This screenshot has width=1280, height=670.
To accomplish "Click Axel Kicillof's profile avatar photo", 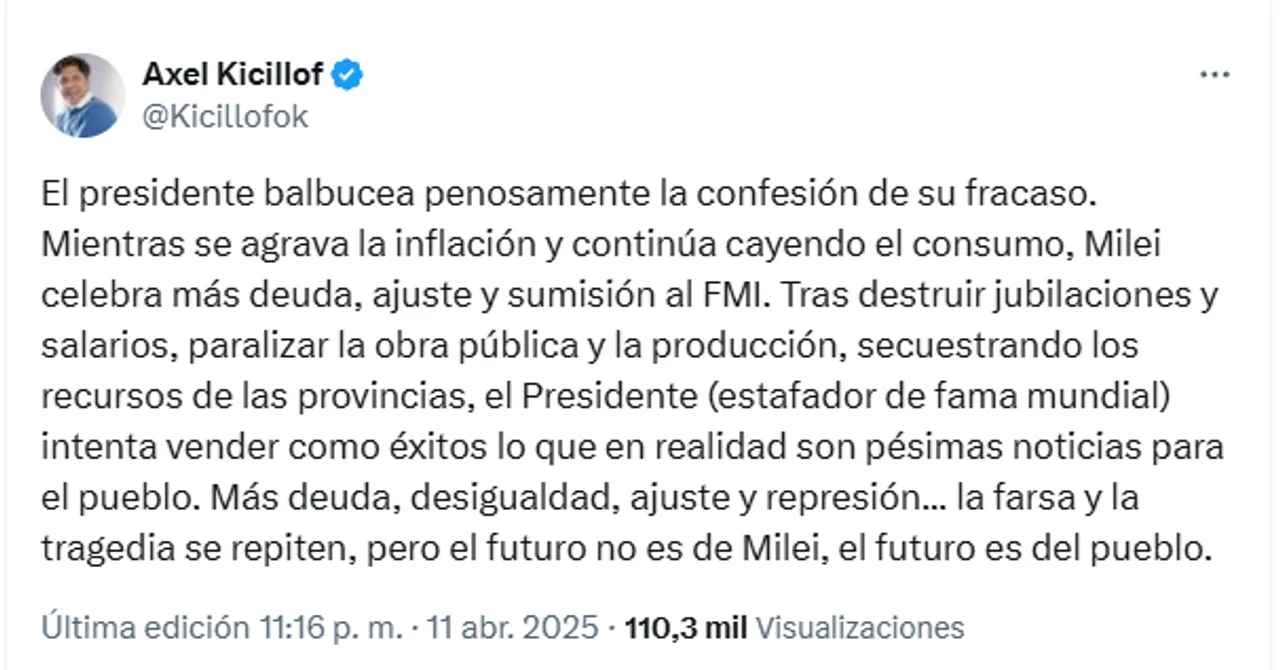I will click(x=82, y=96).
